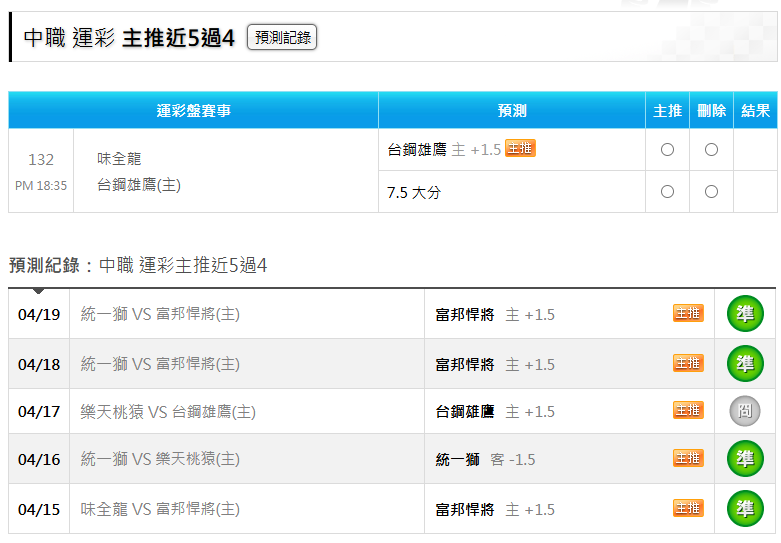
Task: Click green 準 icon for 04/18
Action: (745, 363)
